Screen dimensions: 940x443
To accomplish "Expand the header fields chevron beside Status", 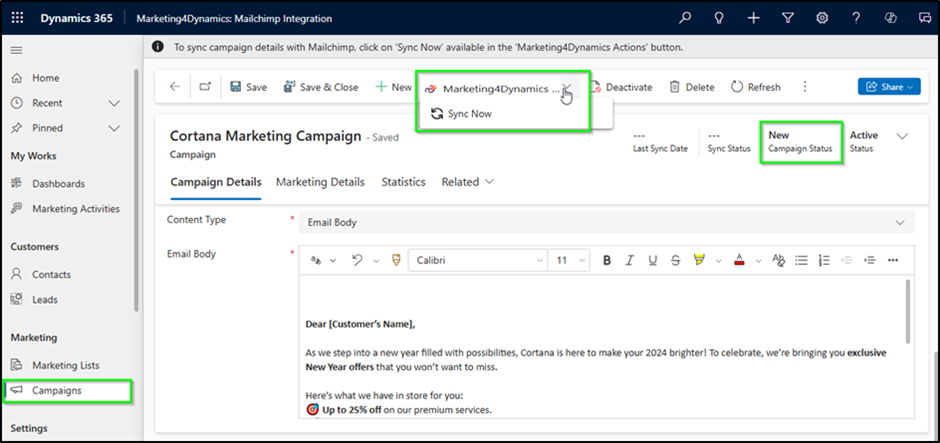I will 902,136.
